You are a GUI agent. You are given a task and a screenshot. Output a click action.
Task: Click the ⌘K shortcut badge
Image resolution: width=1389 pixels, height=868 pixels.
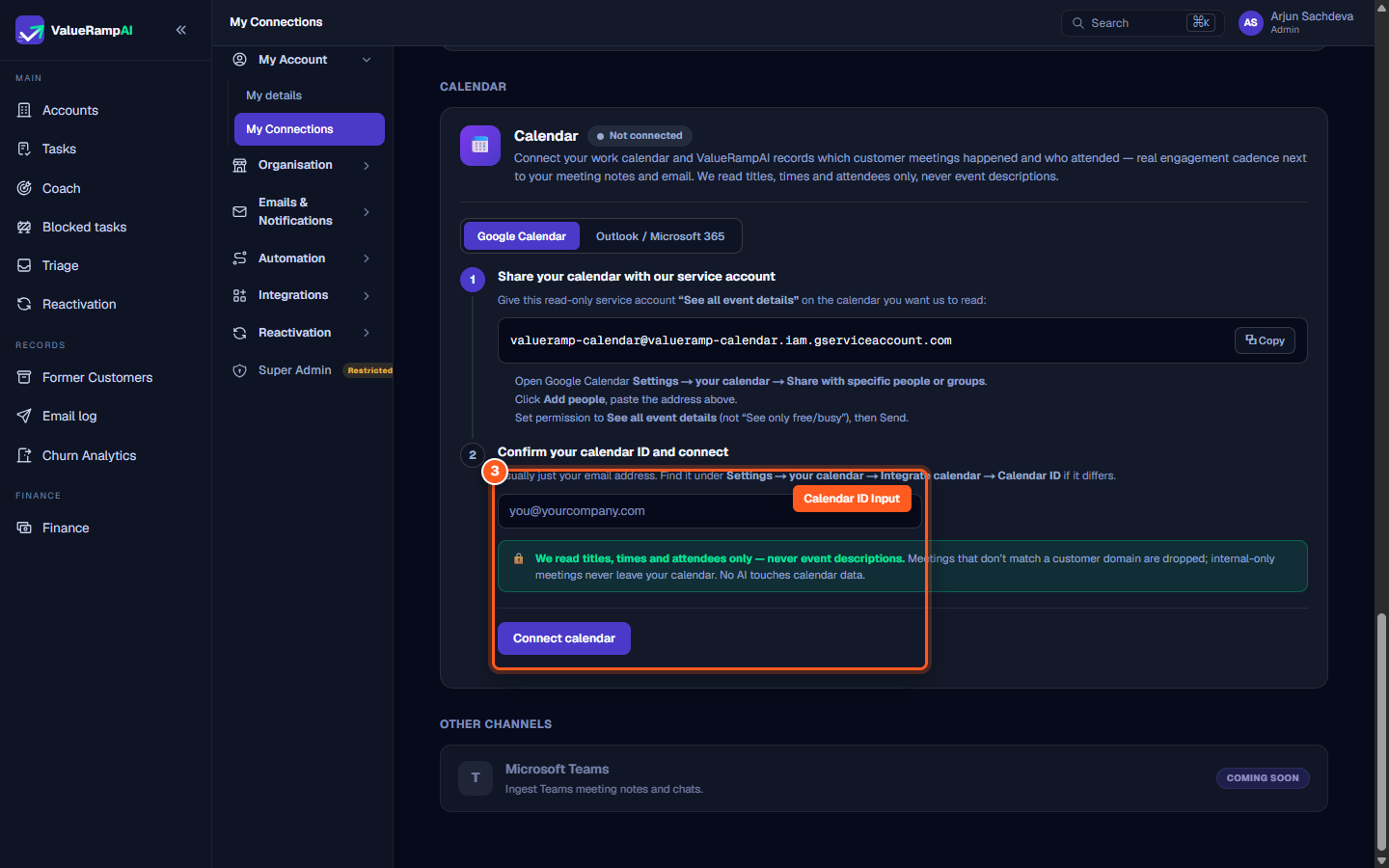click(x=1201, y=22)
